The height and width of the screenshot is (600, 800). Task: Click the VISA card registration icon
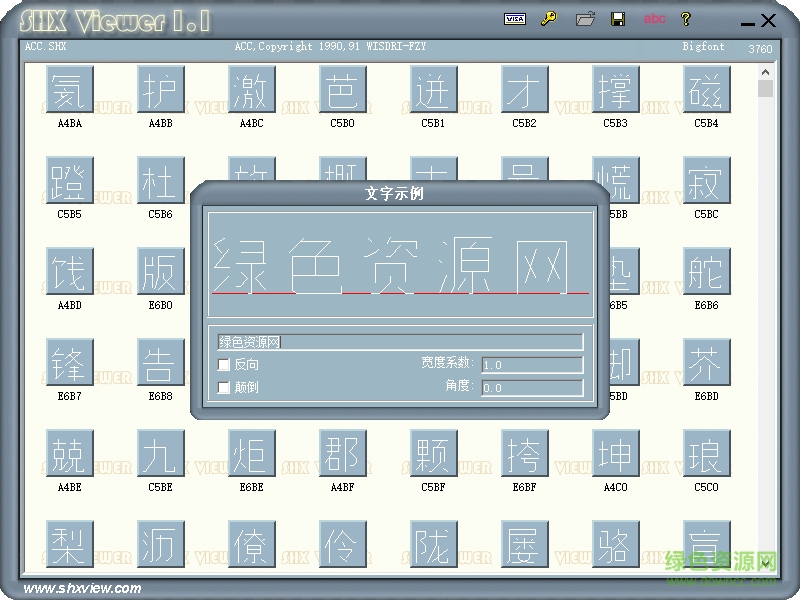[x=515, y=19]
